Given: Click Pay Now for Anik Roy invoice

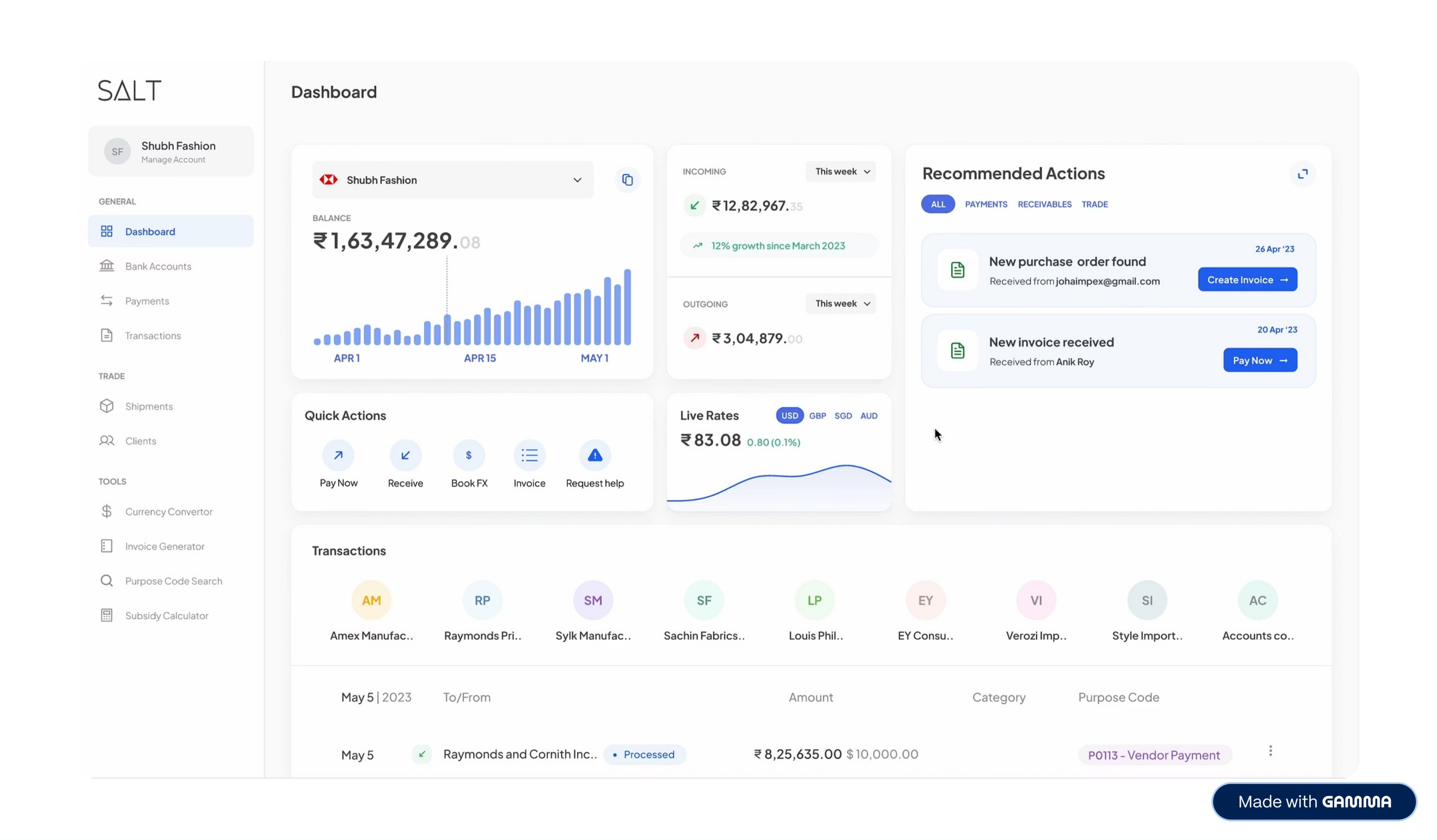Looking at the screenshot, I should coord(1260,360).
